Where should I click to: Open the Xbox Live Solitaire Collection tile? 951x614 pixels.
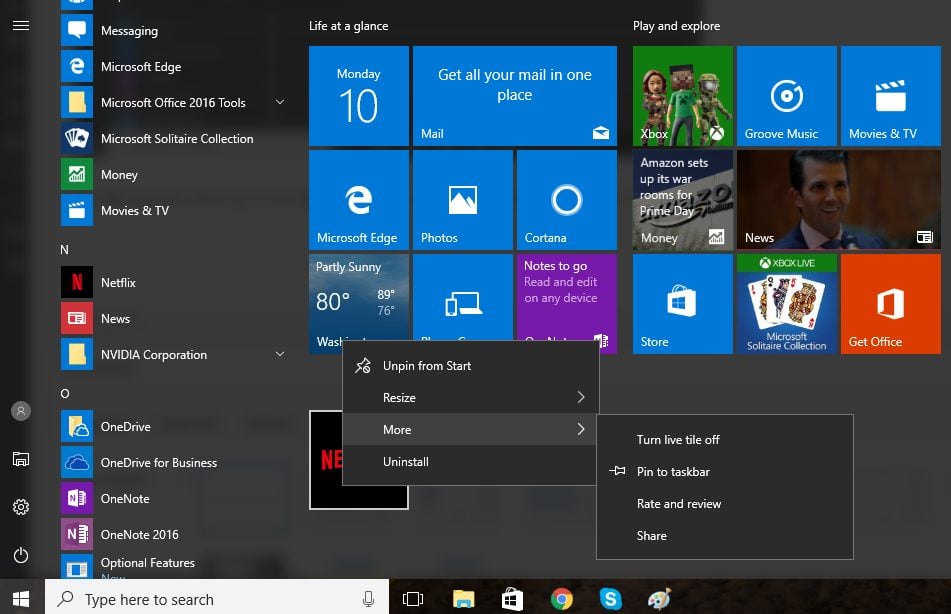pos(787,304)
